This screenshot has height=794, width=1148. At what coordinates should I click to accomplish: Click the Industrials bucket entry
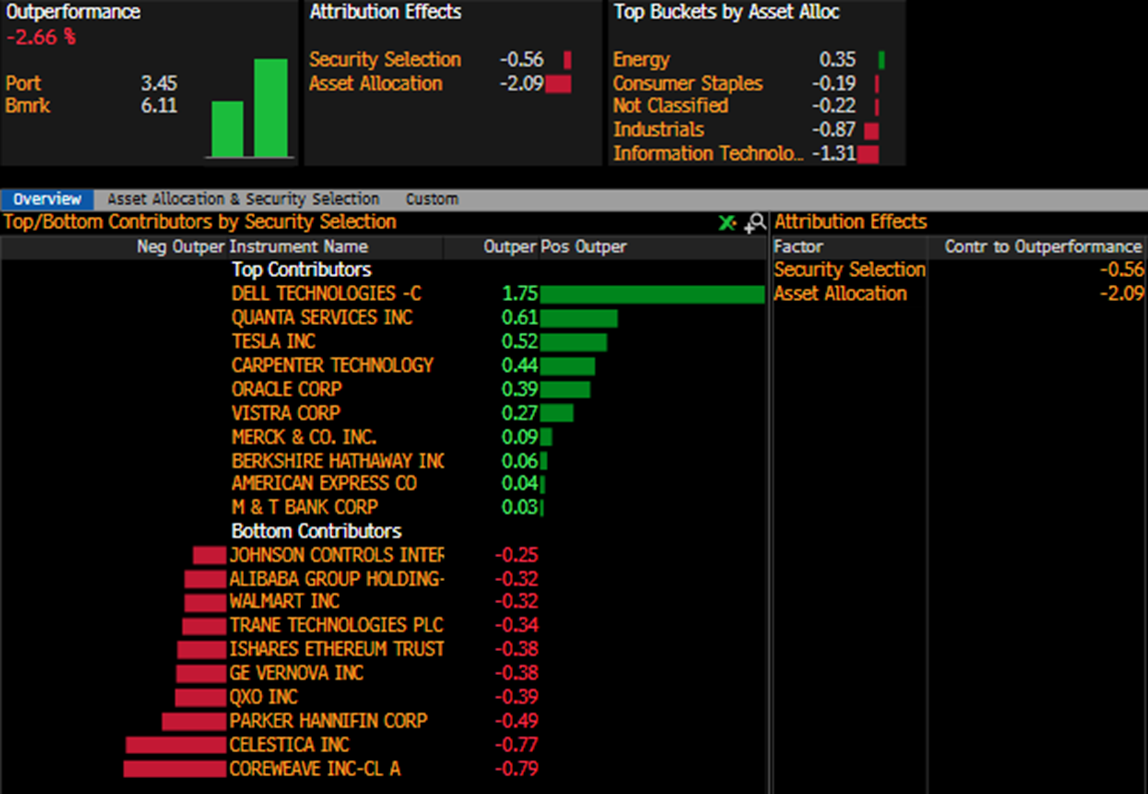[658, 130]
